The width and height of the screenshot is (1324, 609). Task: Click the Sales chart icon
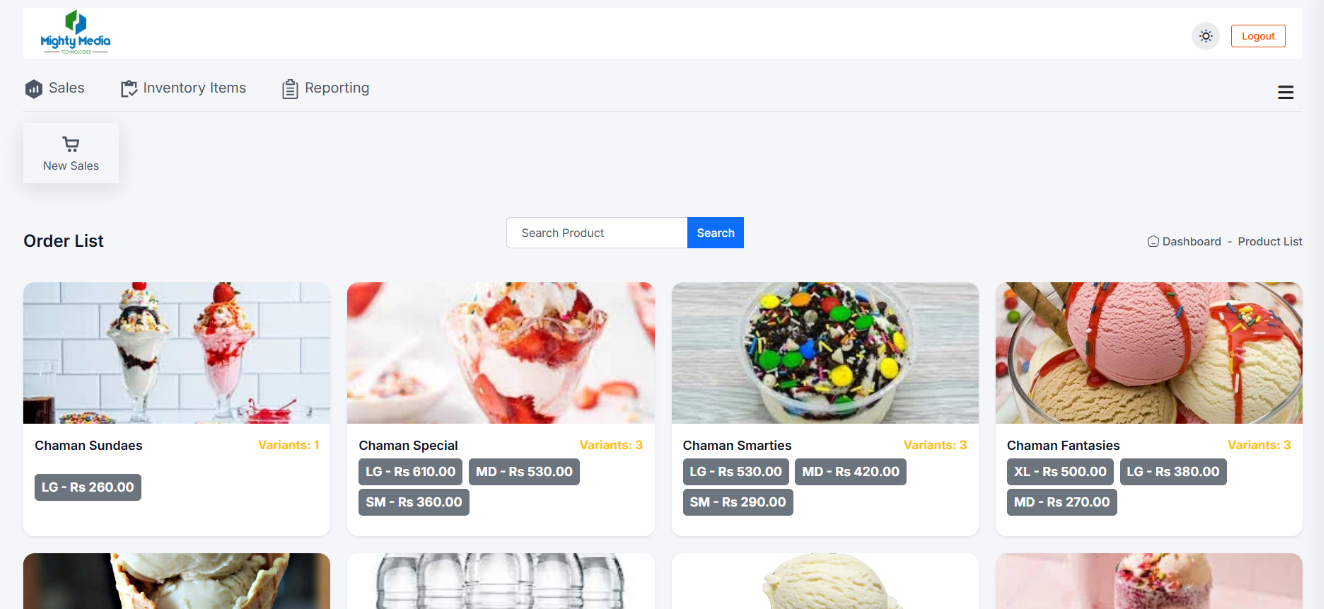click(34, 89)
